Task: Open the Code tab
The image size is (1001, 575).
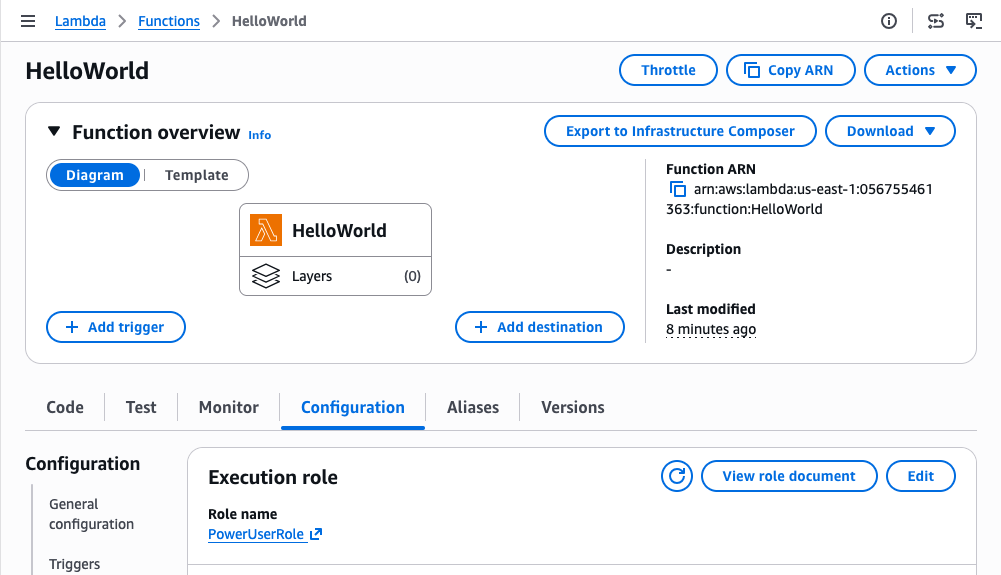Action: tap(65, 407)
